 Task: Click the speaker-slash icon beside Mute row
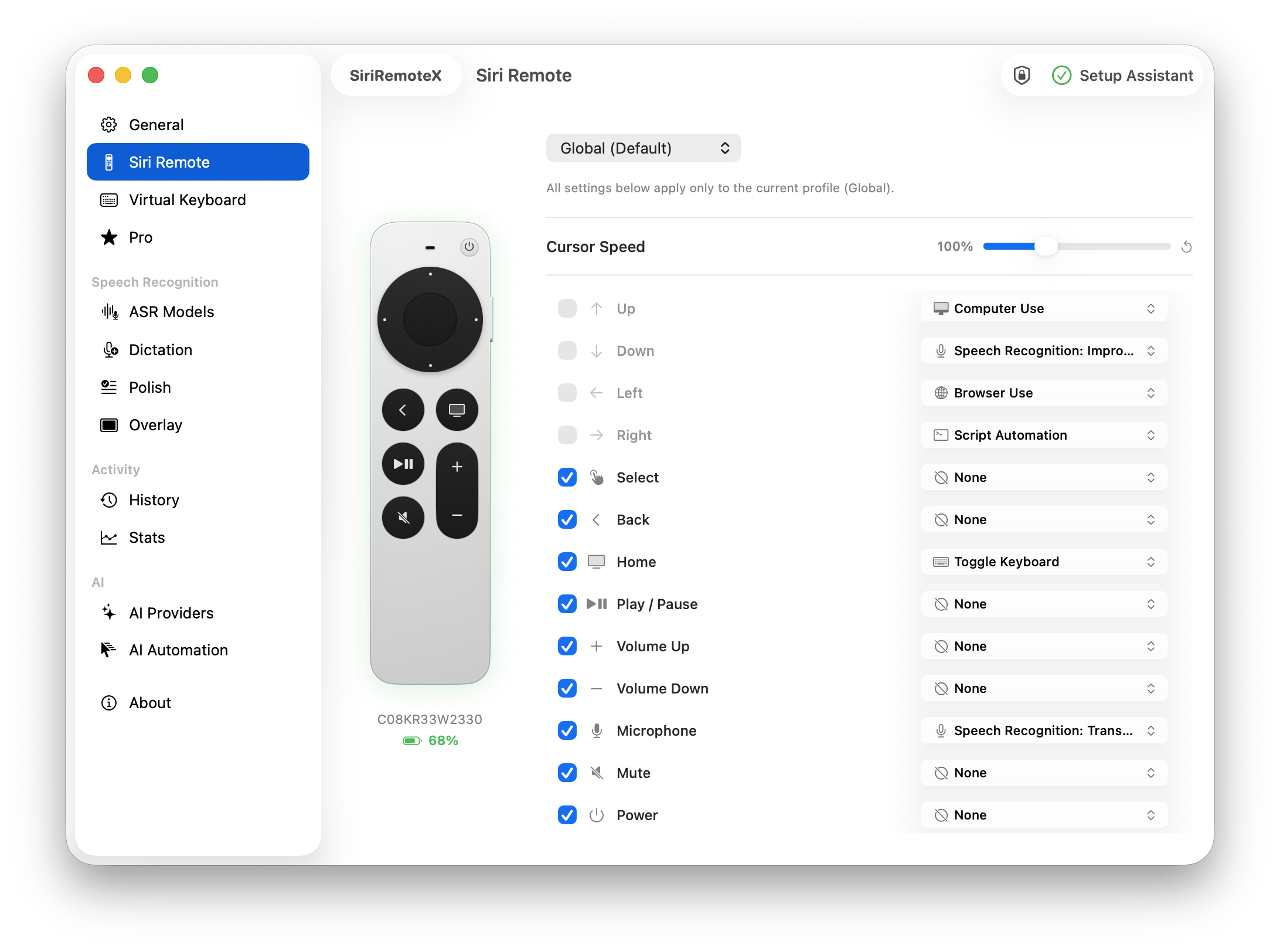coord(597,773)
